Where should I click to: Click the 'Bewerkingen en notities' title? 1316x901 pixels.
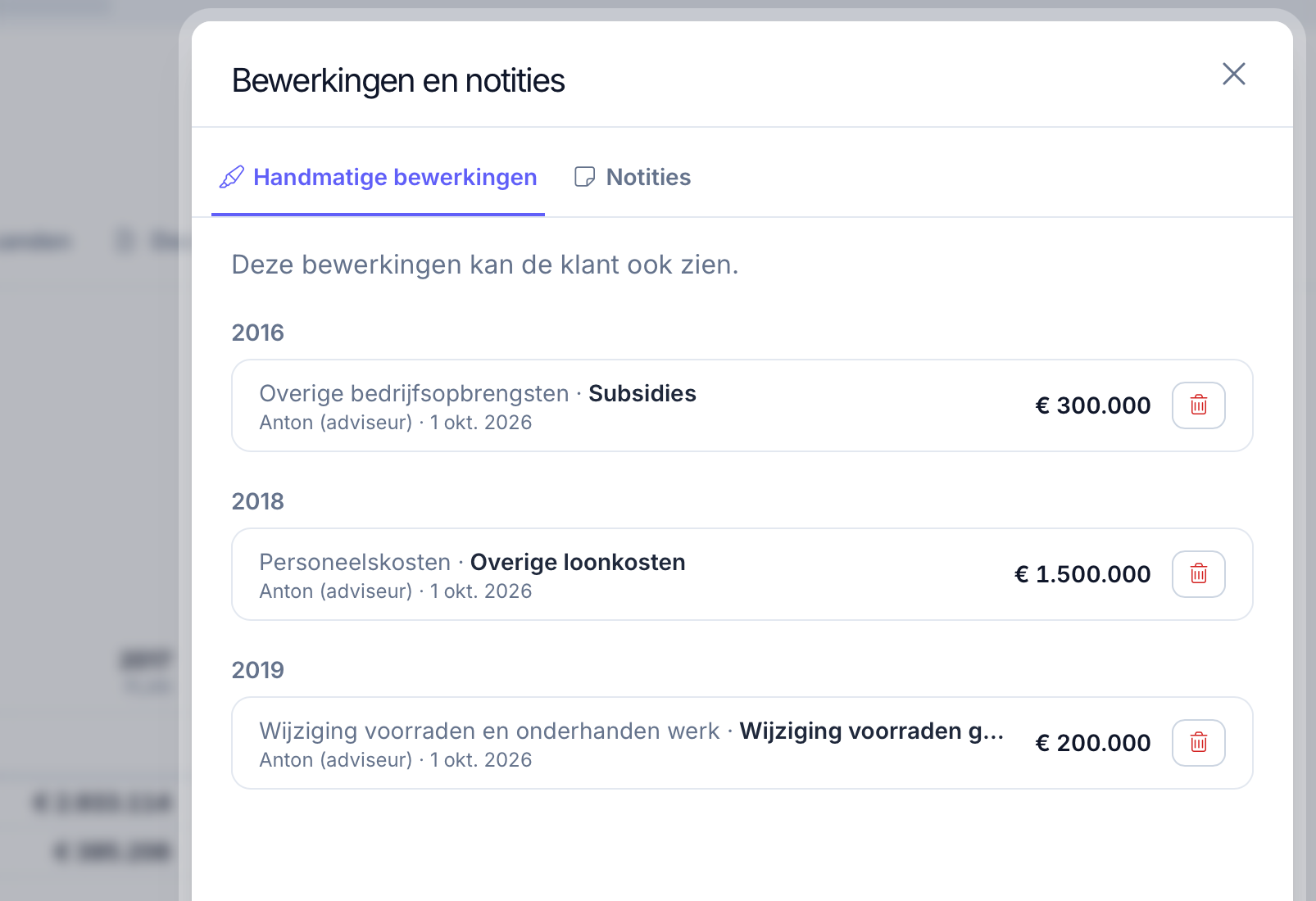398,80
